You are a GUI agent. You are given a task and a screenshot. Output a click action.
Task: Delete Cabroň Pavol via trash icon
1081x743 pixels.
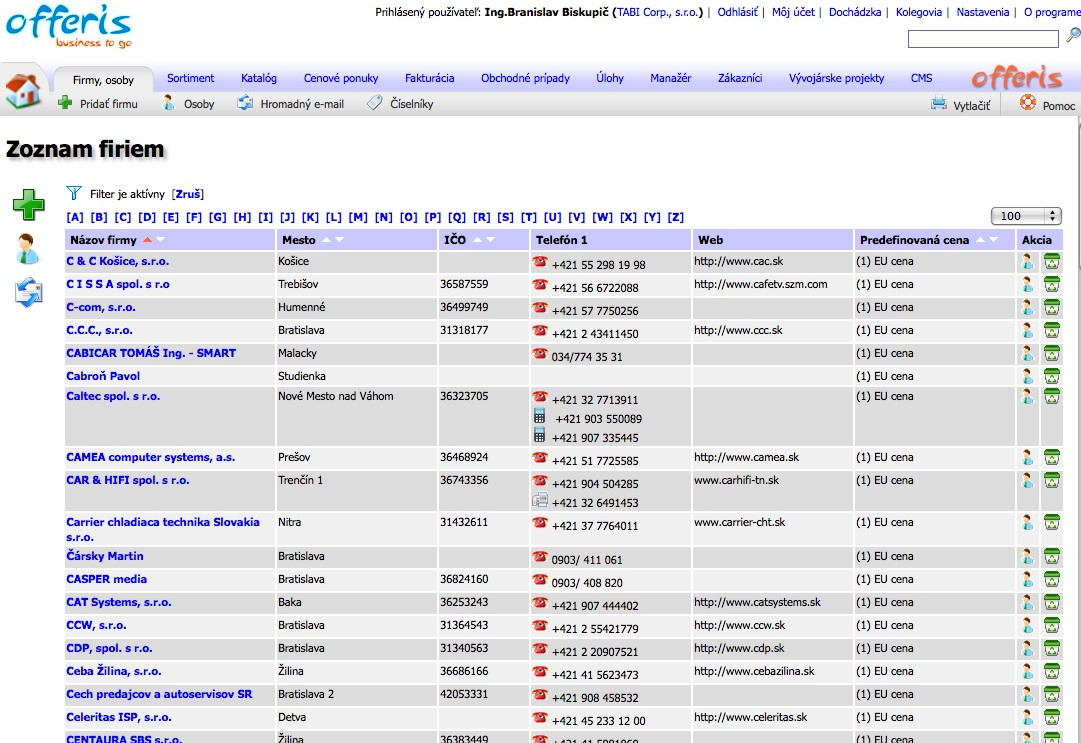coord(1051,376)
